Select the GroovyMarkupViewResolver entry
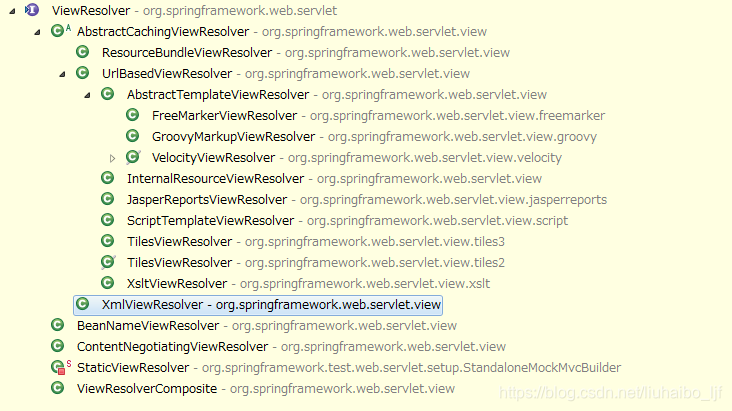Image resolution: width=732 pixels, height=411 pixels. coord(374,137)
